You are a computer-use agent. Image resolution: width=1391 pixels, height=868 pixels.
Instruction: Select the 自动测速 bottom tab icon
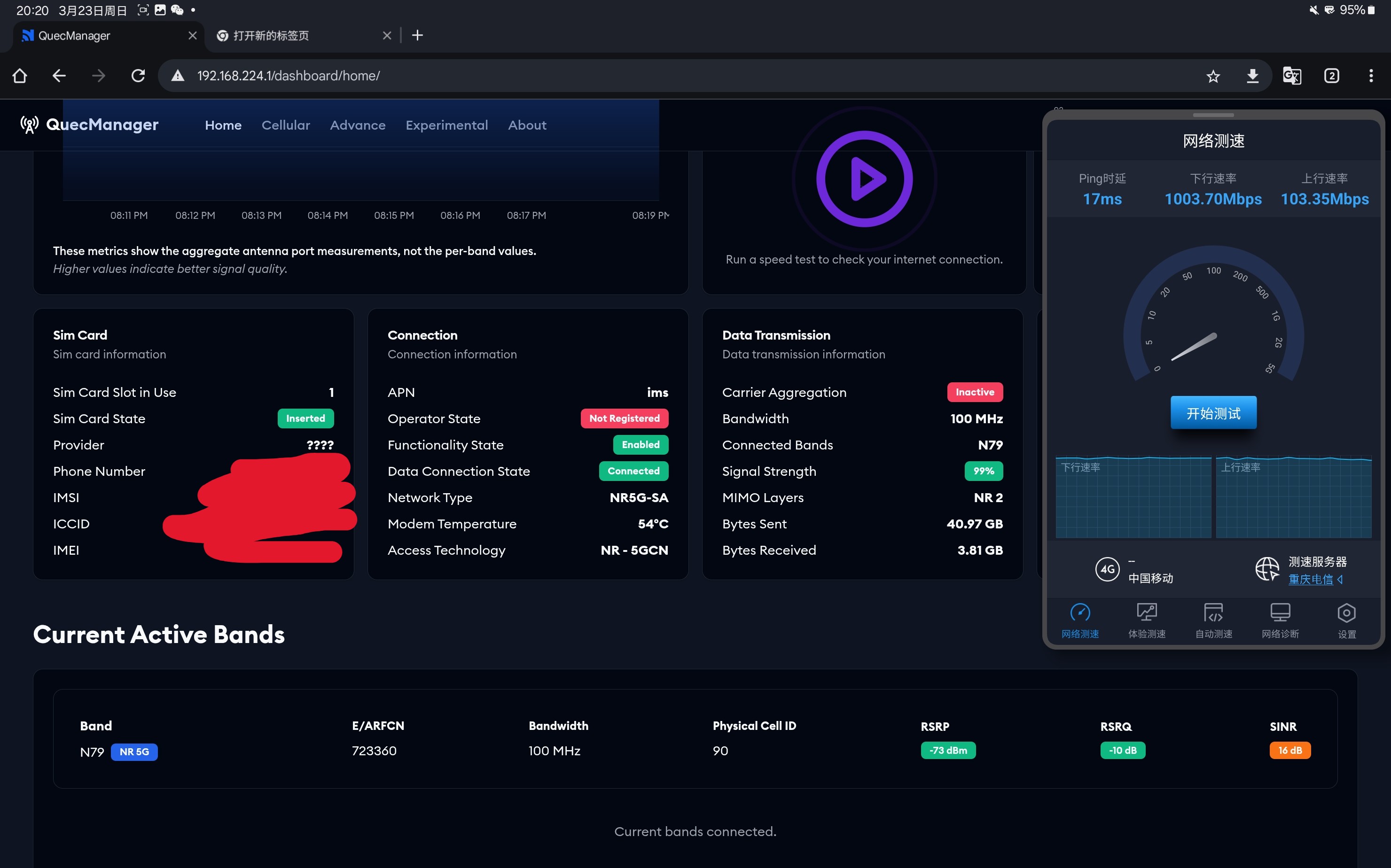tap(1213, 613)
